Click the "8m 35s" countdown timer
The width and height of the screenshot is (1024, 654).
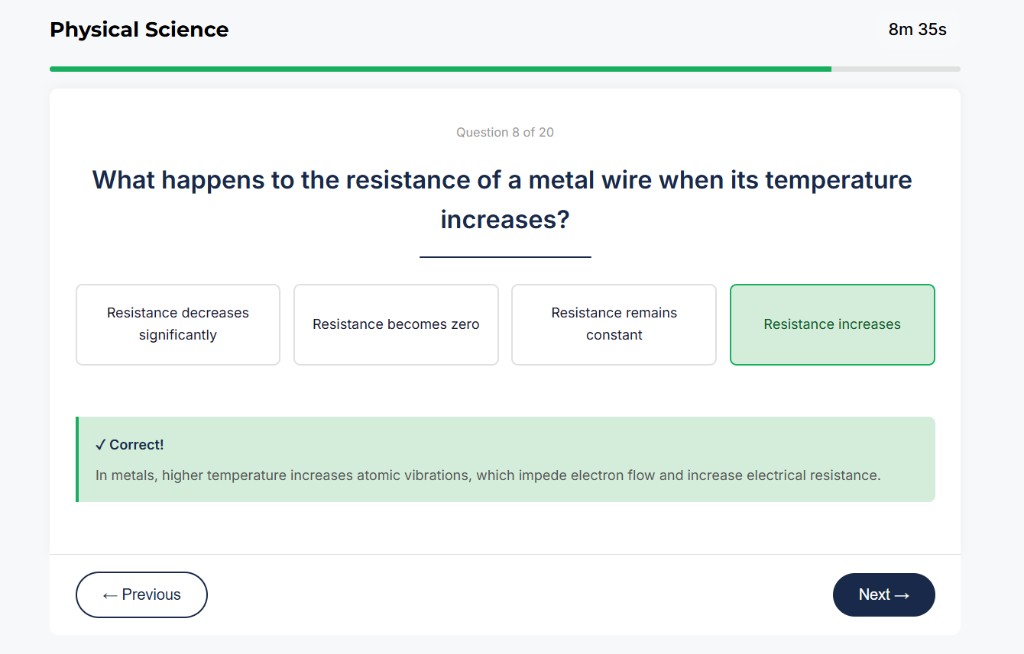coord(915,30)
